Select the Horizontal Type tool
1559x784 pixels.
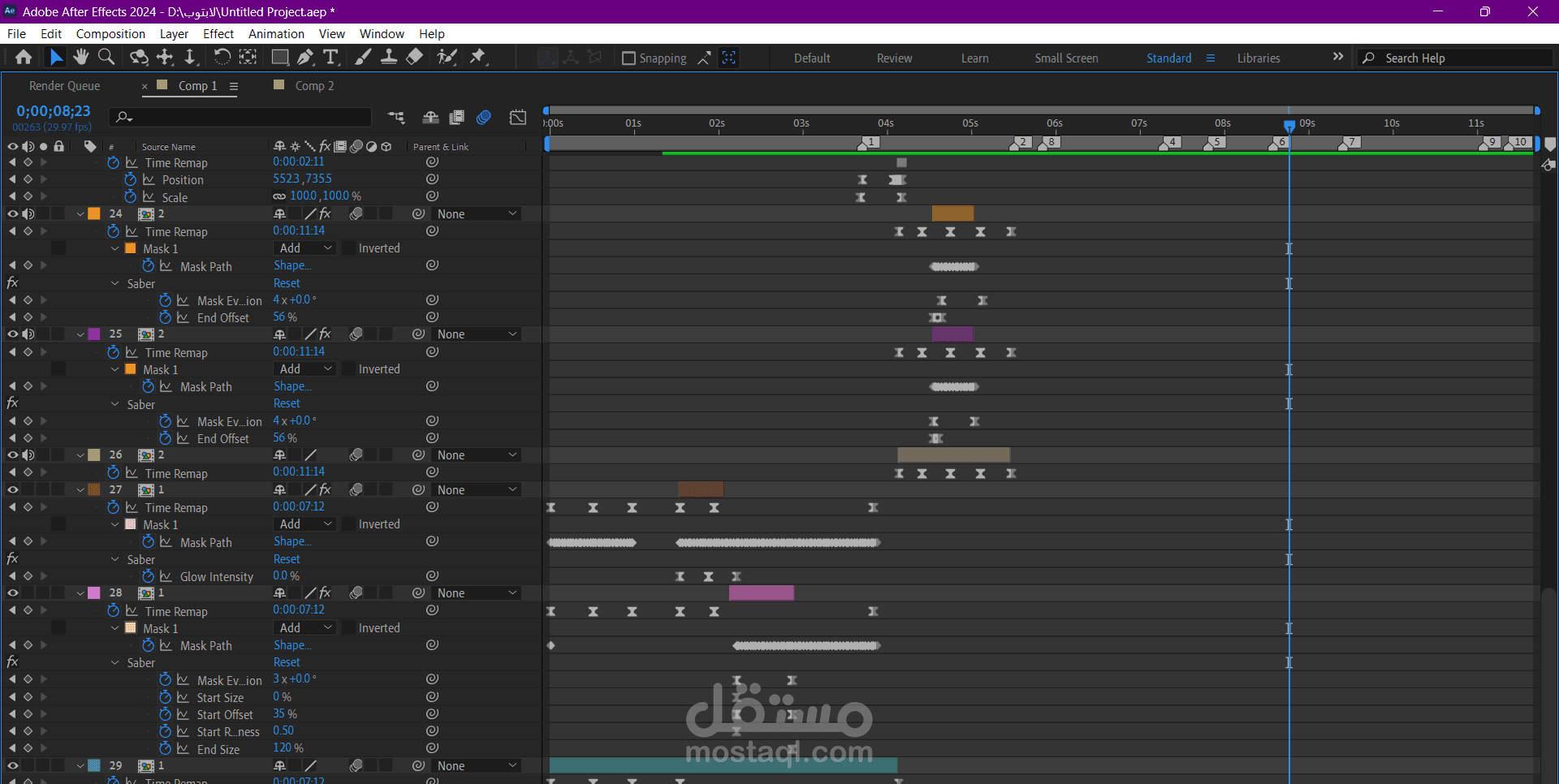330,57
